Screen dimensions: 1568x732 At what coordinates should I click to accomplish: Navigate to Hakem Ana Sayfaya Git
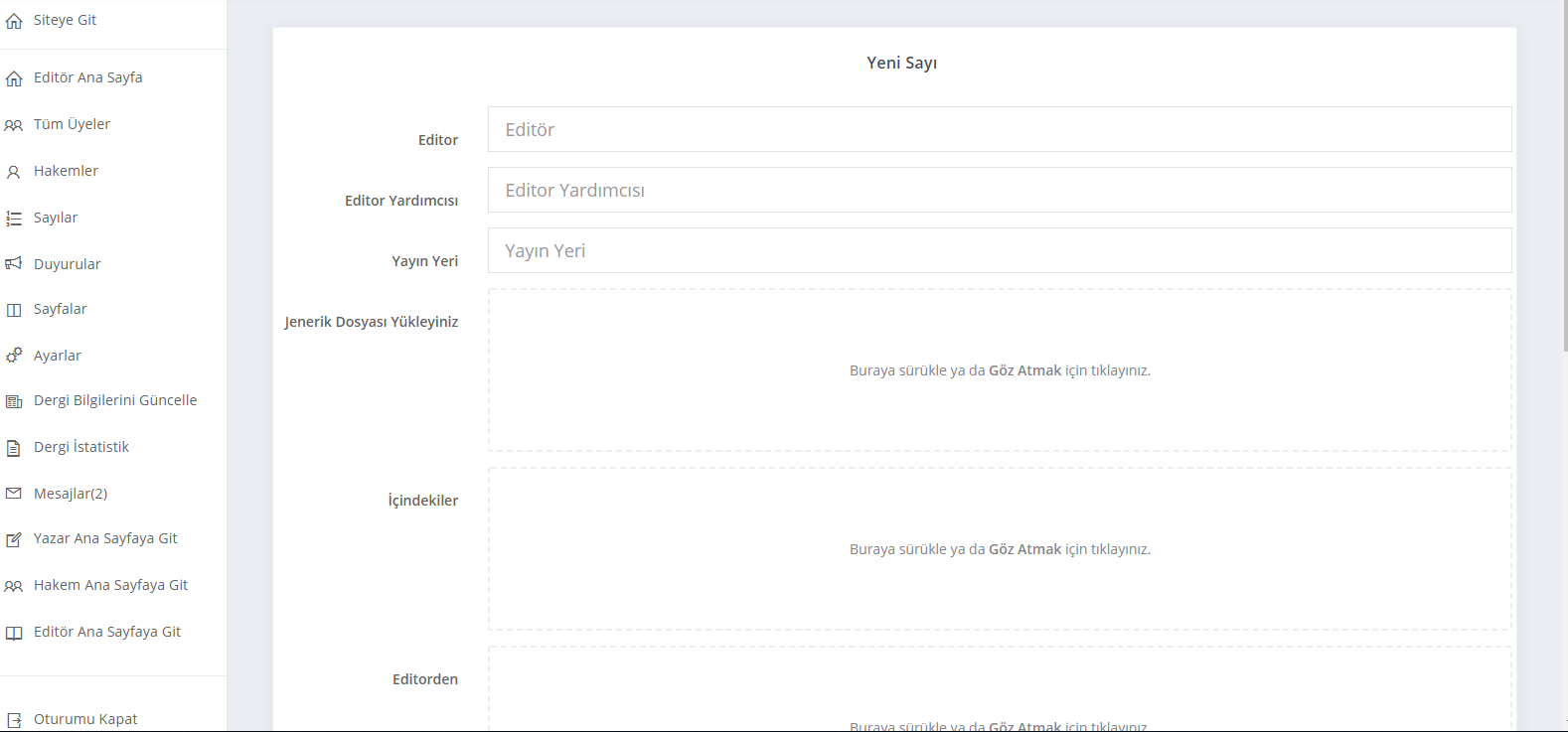(x=110, y=585)
